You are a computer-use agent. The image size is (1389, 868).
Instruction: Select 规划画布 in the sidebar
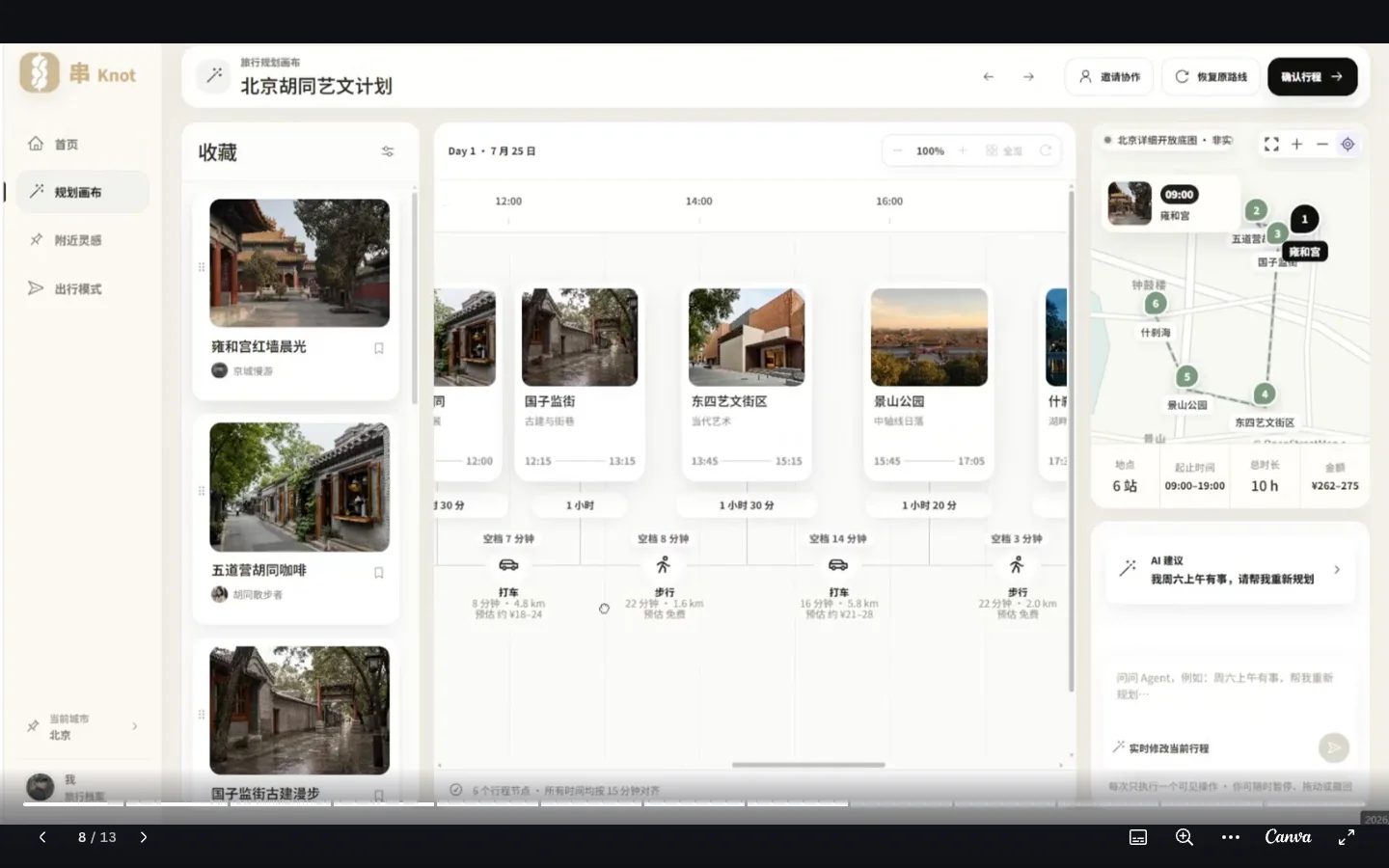point(81,192)
